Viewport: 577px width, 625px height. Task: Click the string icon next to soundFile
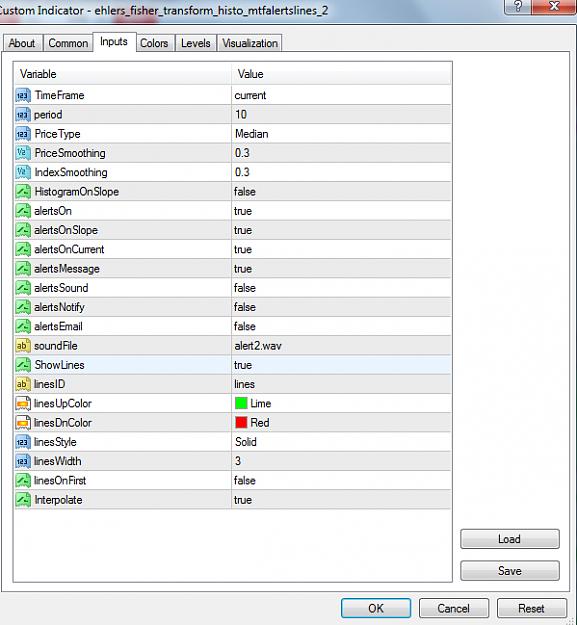pos(23,346)
